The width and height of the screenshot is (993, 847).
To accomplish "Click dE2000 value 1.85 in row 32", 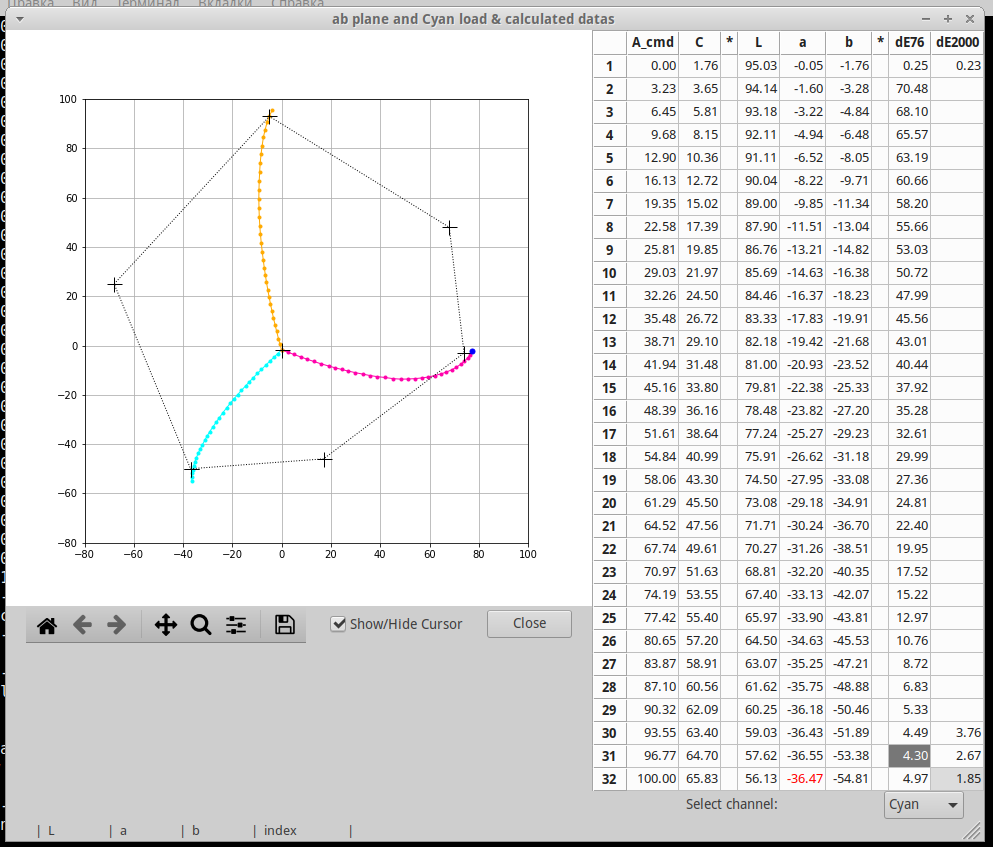I will tap(957, 779).
